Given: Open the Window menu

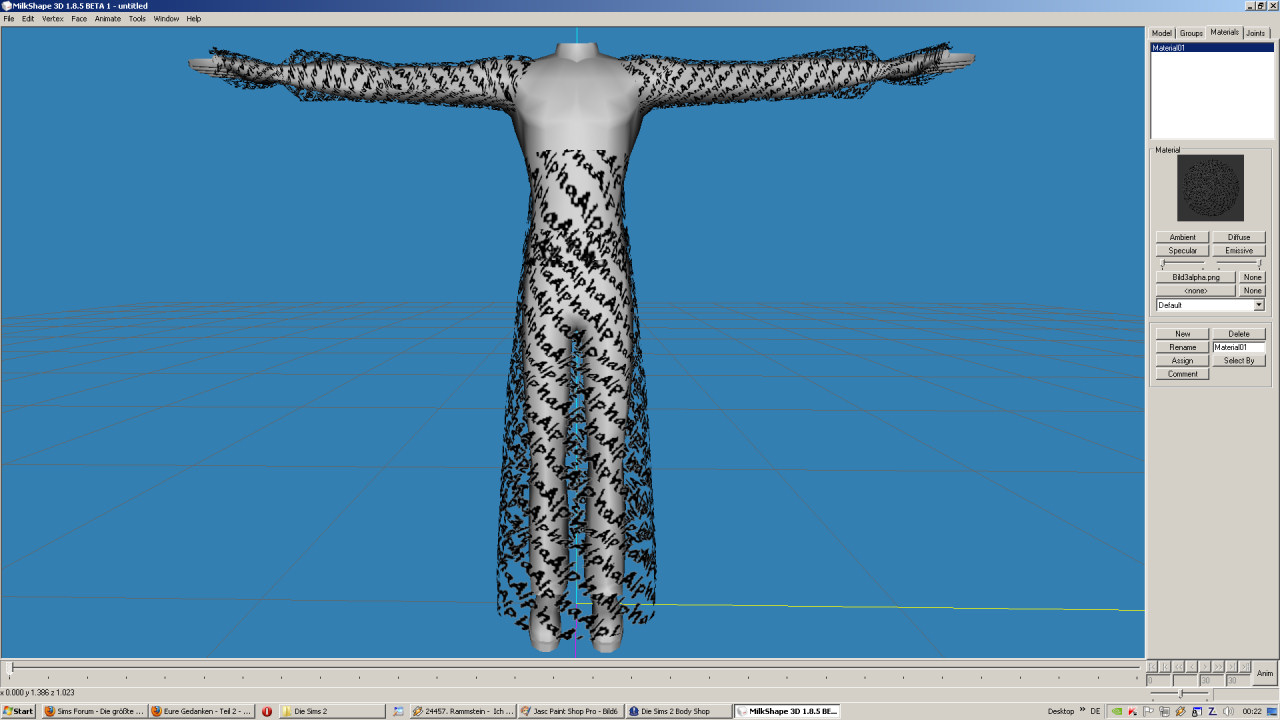Looking at the screenshot, I should click(x=166, y=19).
